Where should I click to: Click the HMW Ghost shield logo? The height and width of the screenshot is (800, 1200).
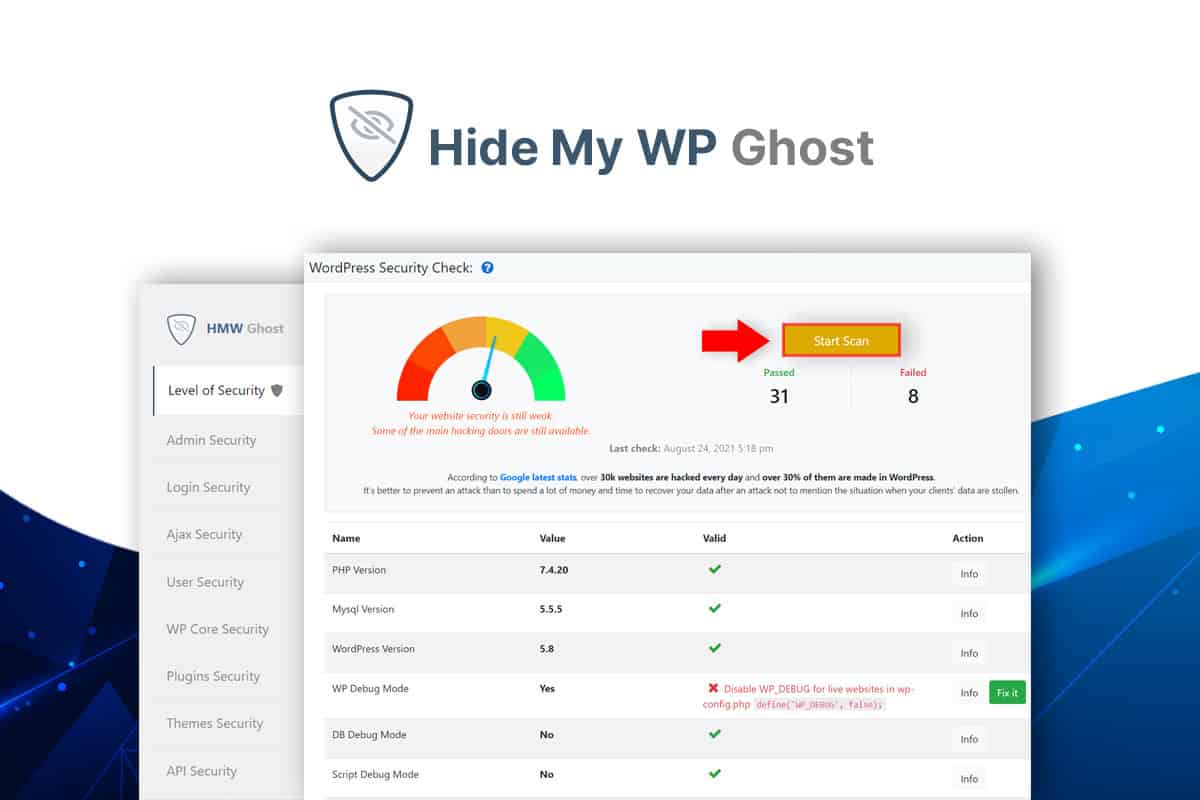[183, 328]
